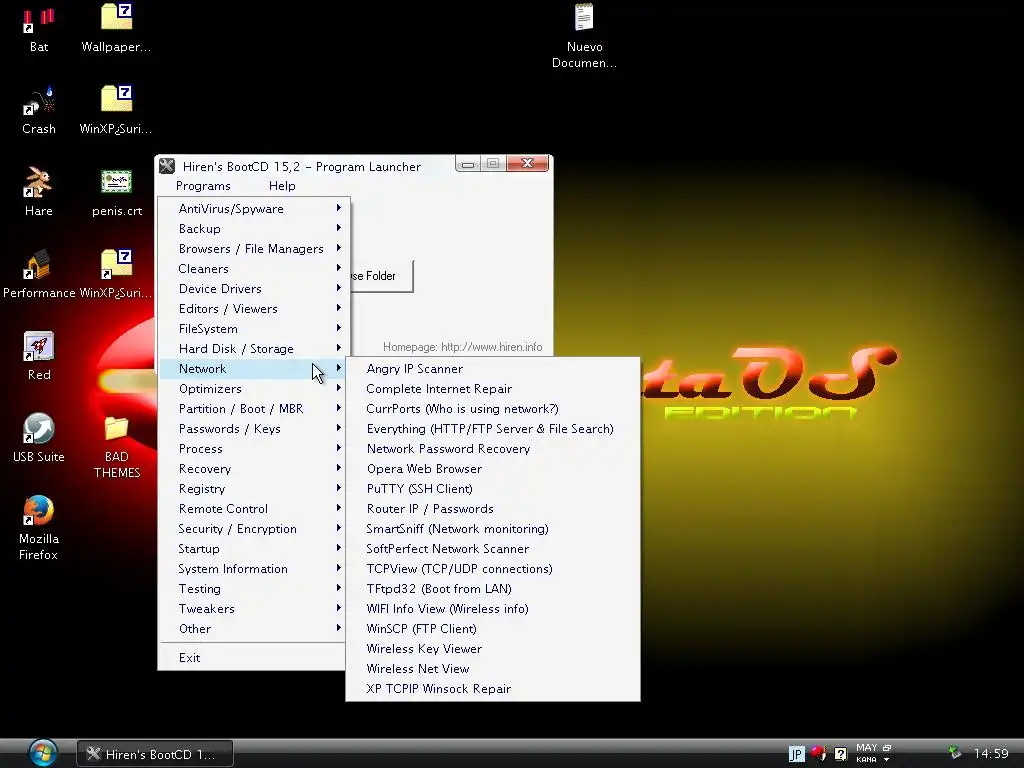The height and width of the screenshot is (768, 1024).
Task: Open the Wallpaper archive icon on desktop
Action: coord(117,18)
